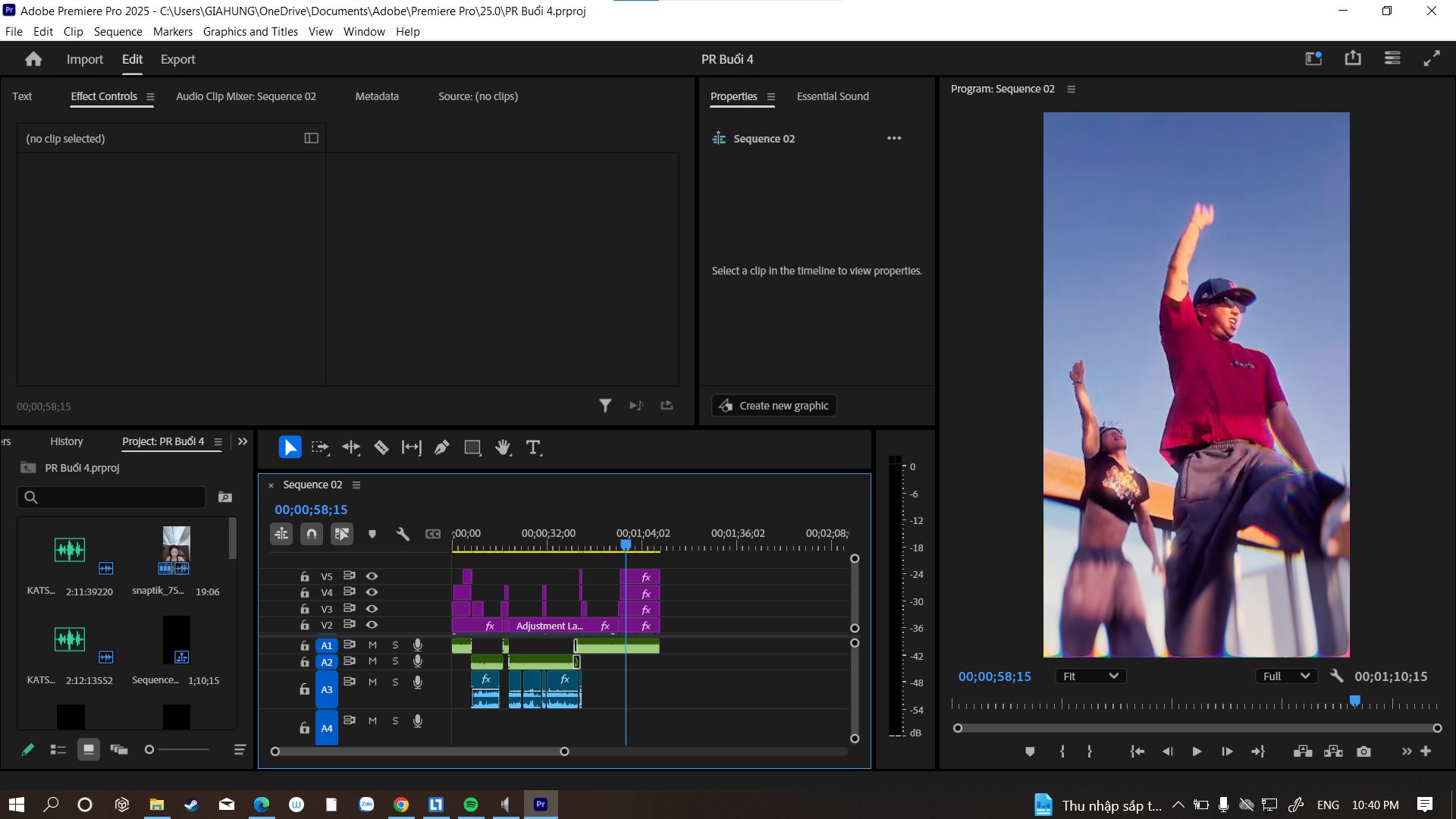Click Export Frame camera icon

[1363, 752]
